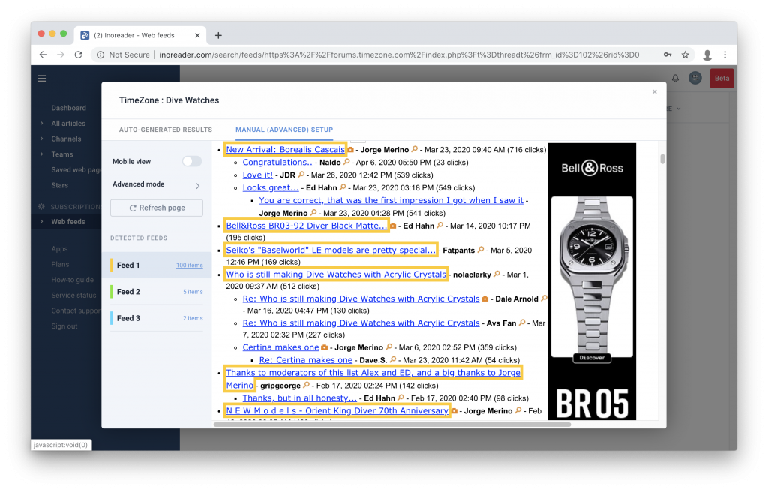
Task: Click the browser back arrow
Action: click(x=44, y=55)
